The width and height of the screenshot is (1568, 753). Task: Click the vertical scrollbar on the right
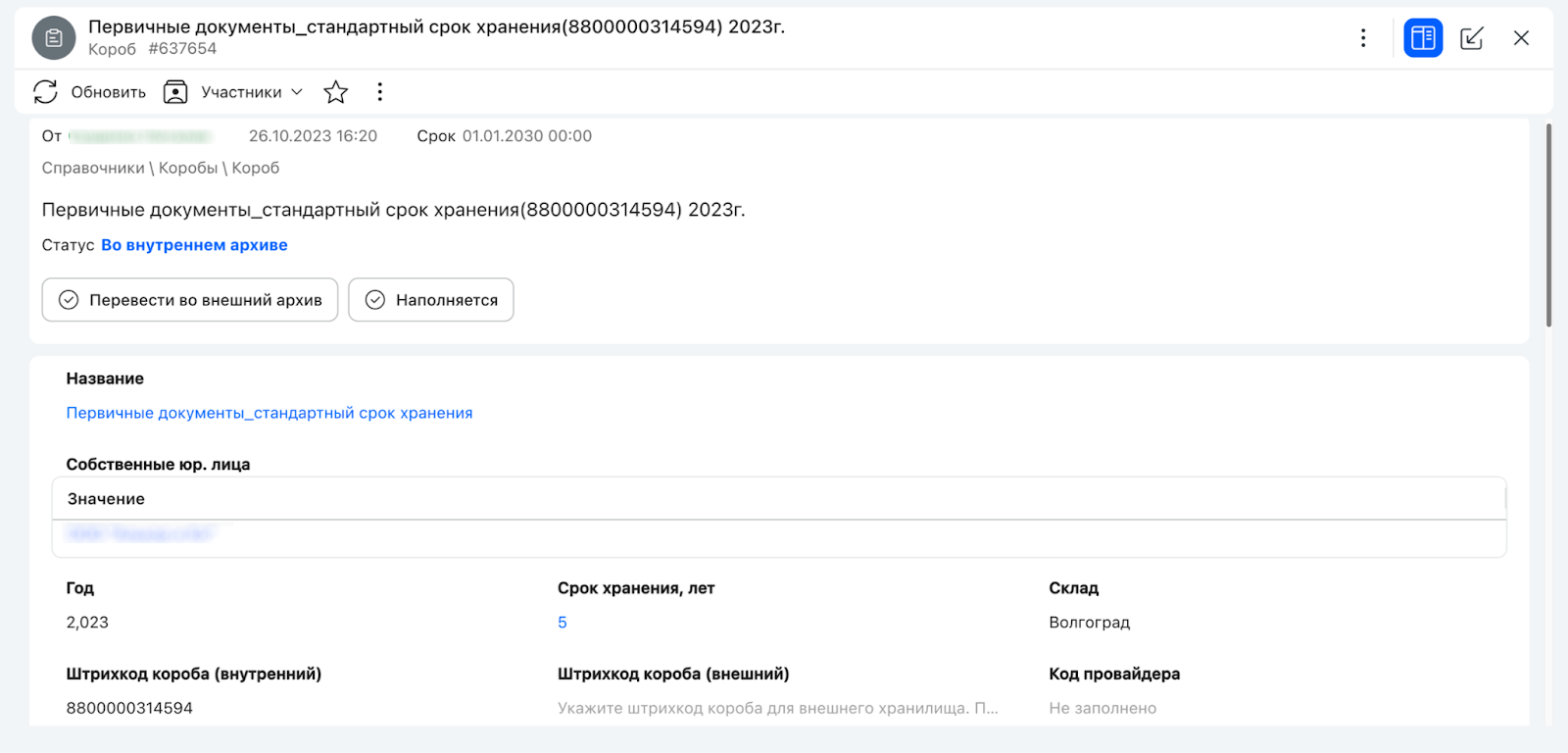pyautogui.click(x=1548, y=226)
